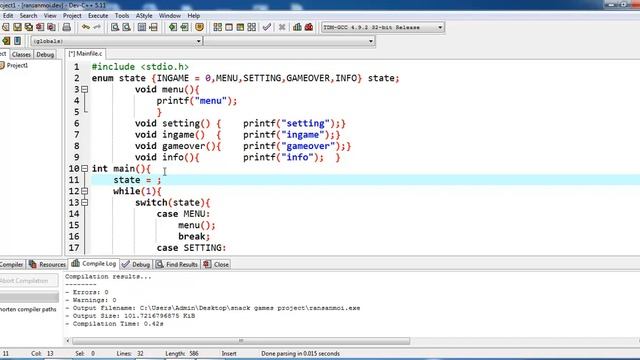Switch to the Resources bottom tab
The image size is (640, 360).
(47, 264)
